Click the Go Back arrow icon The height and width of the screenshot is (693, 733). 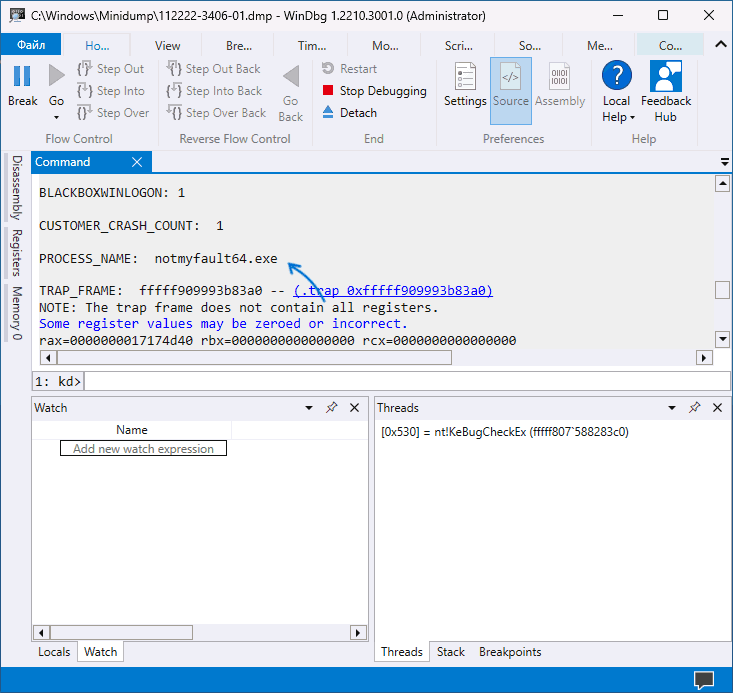291,76
